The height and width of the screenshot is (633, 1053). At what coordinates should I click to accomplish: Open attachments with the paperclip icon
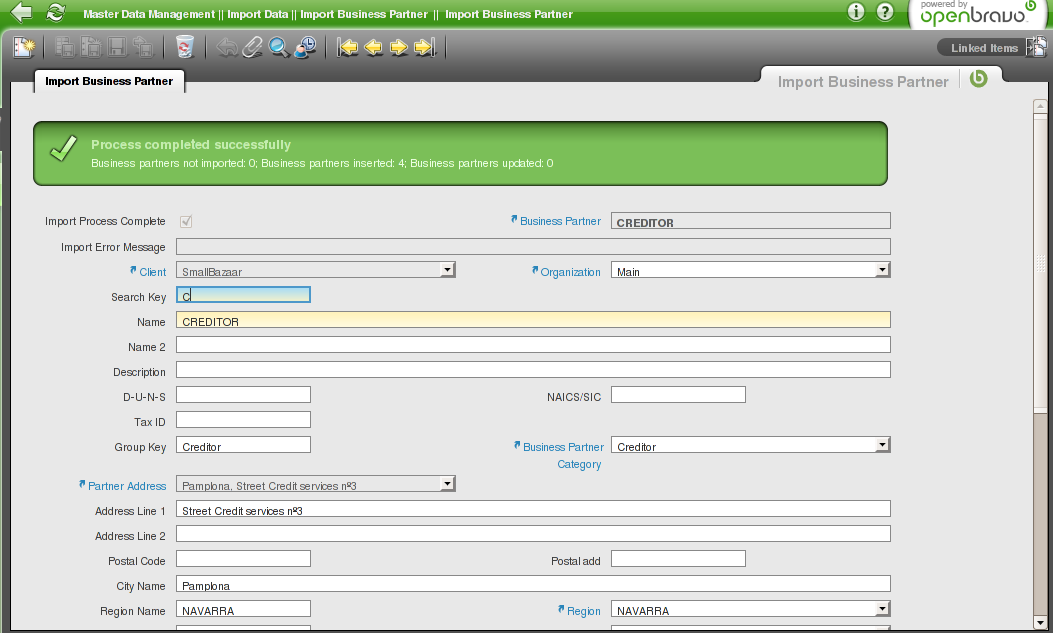coord(253,47)
